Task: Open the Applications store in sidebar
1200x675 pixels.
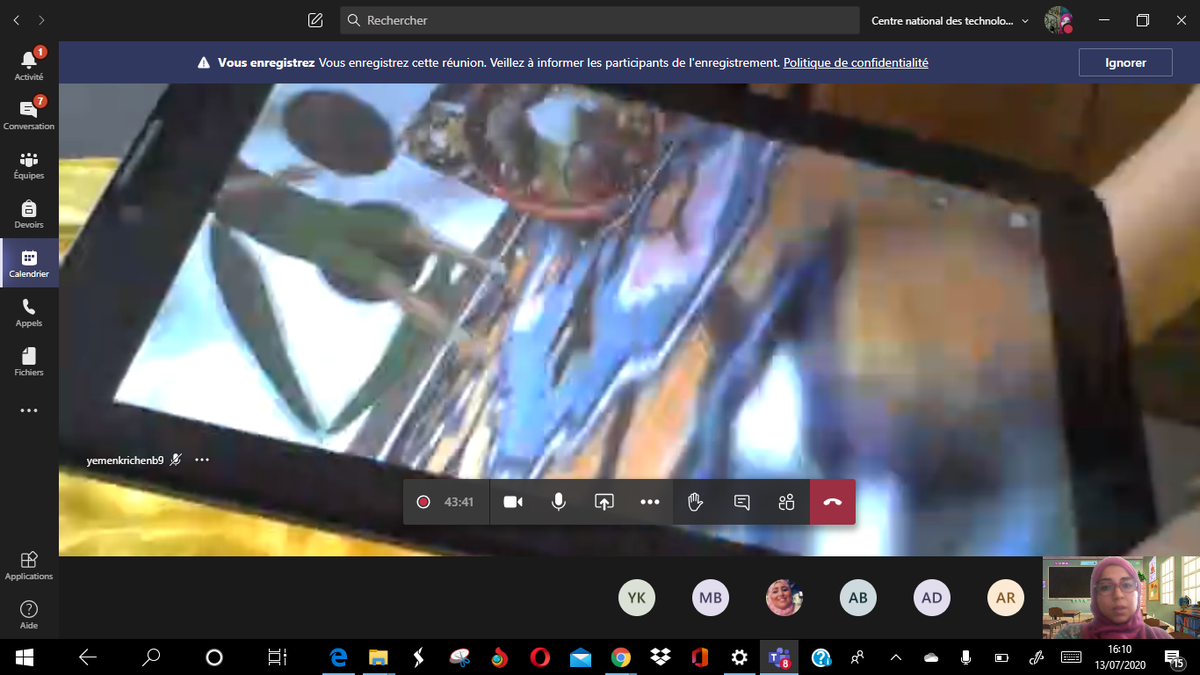Action: pos(29,565)
